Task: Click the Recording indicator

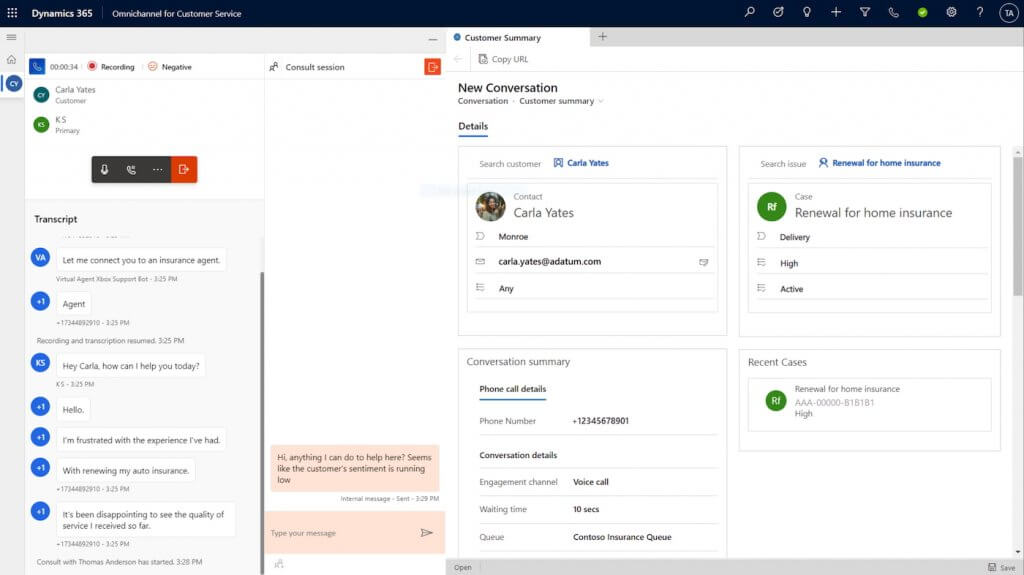Action: pos(111,67)
